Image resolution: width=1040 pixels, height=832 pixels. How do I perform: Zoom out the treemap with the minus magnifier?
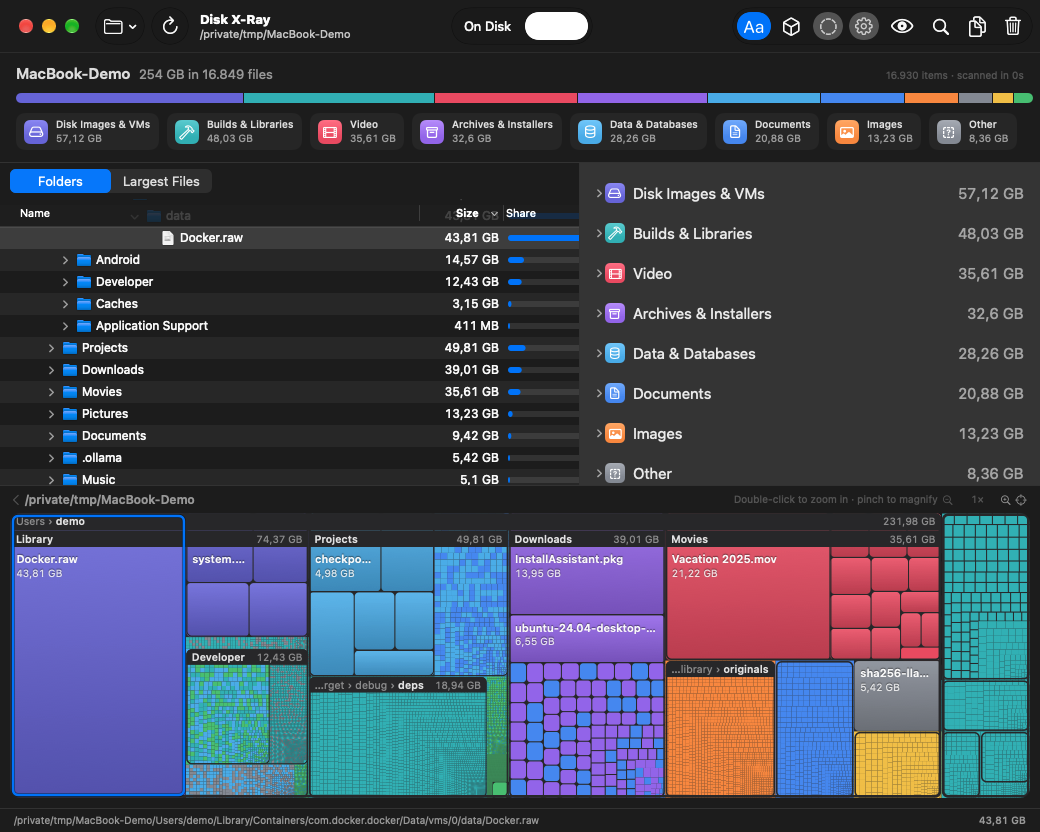coord(948,500)
